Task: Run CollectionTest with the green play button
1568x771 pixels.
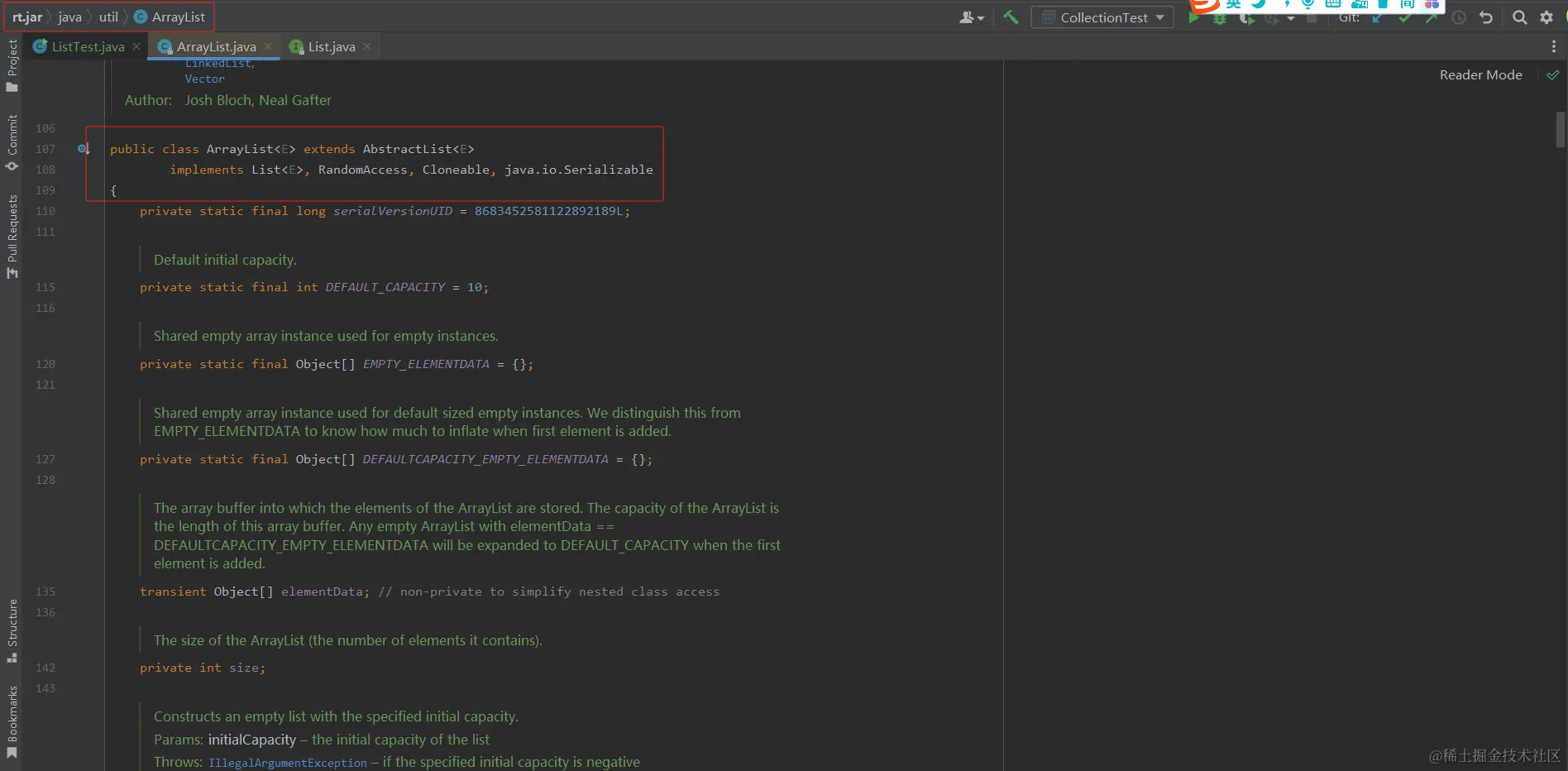Action: 1193,18
